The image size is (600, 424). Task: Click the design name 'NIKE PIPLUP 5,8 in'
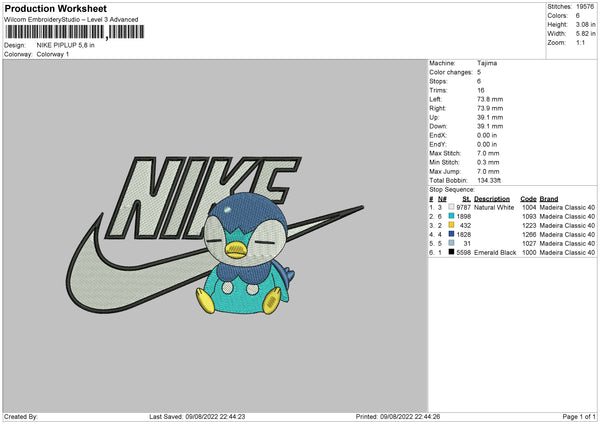pyautogui.click(x=65, y=45)
